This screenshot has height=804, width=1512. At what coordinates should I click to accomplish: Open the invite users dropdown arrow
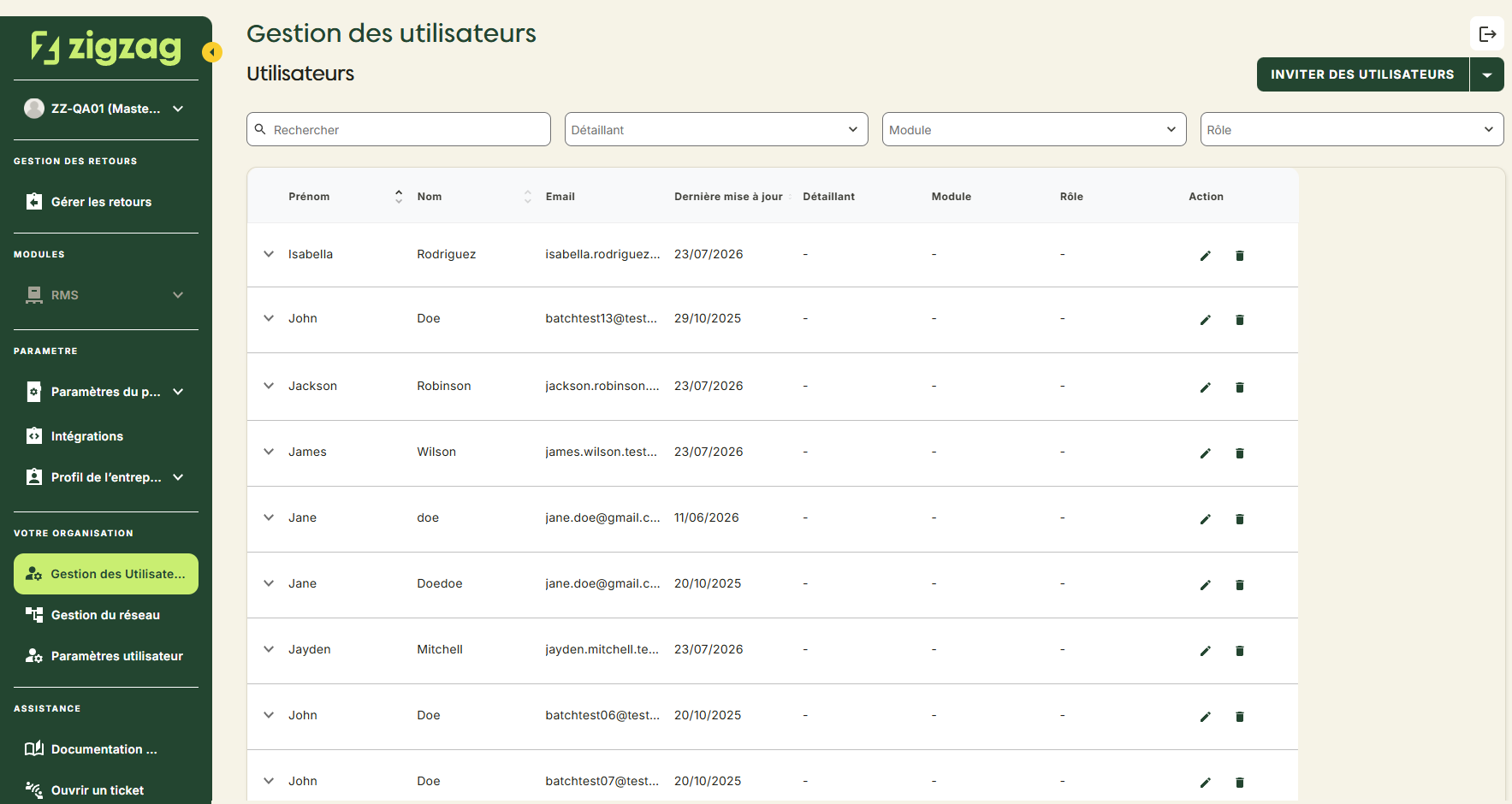pyautogui.click(x=1487, y=74)
